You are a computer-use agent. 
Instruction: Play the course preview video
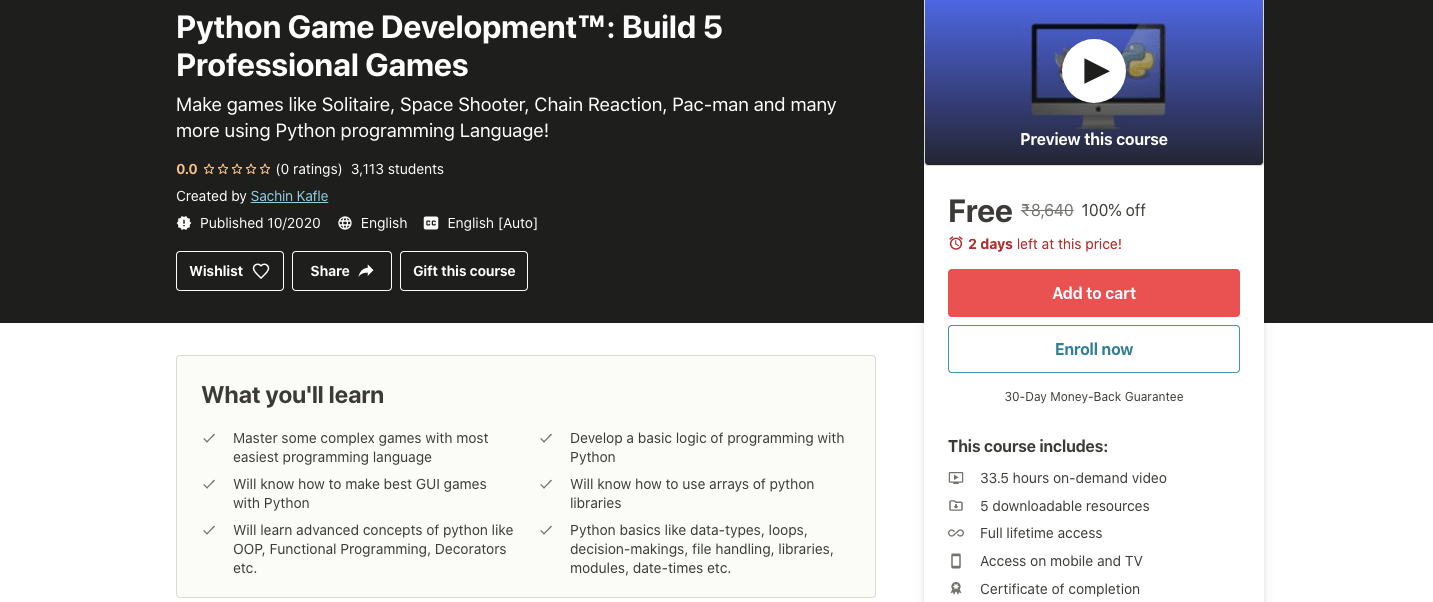[x=1094, y=71]
